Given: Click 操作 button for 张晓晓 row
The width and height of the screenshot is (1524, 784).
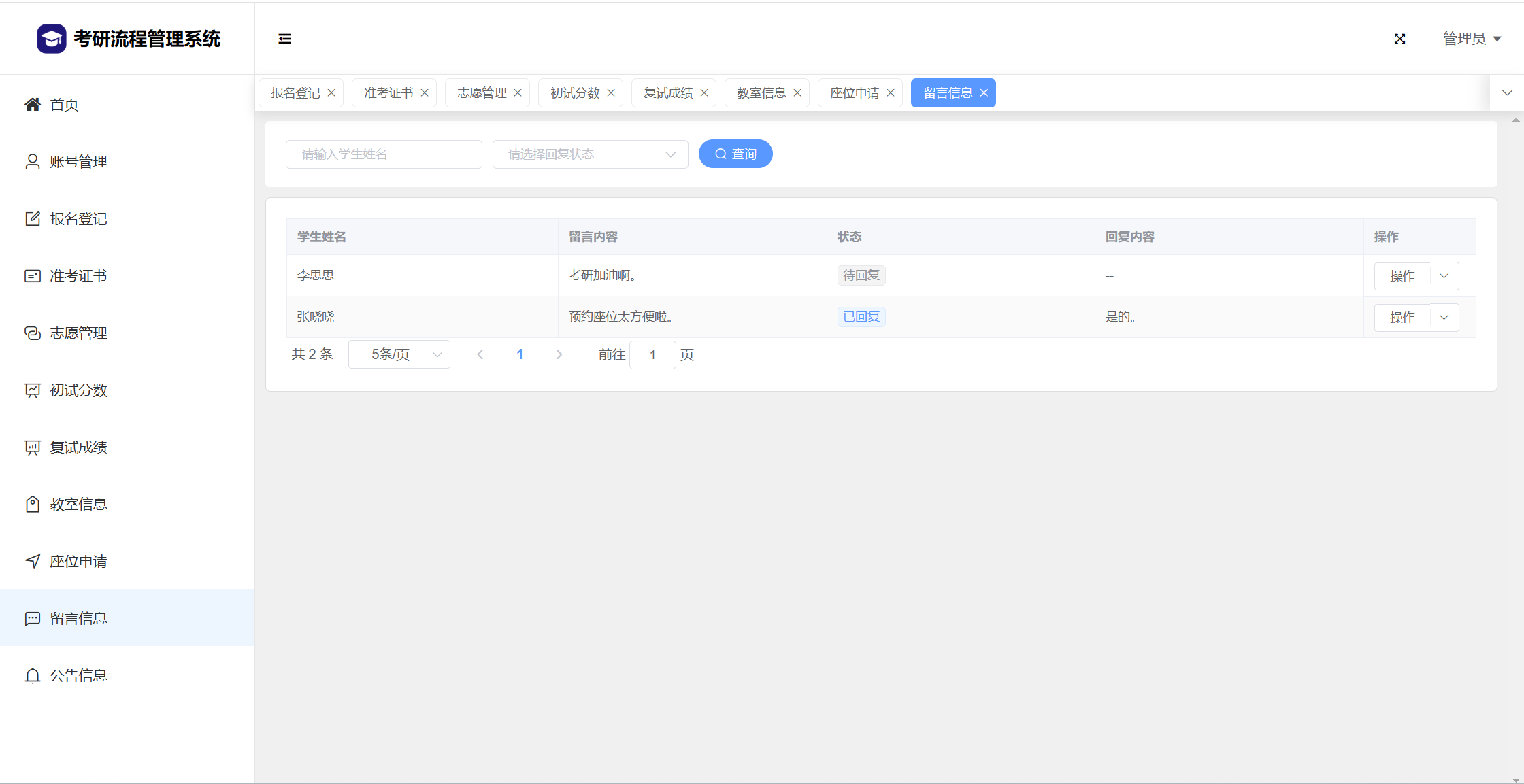Looking at the screenshot, I should [1402, 317].
